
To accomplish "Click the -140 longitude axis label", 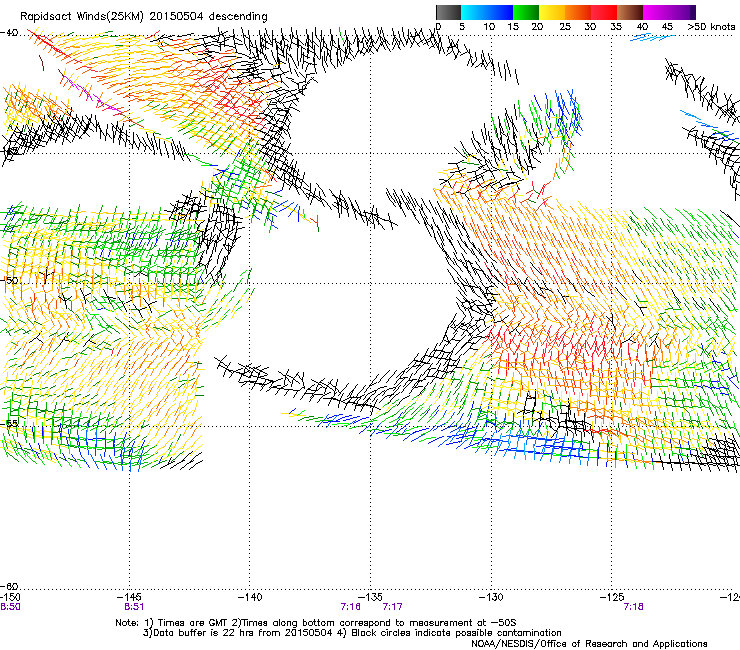I will 250,597.
